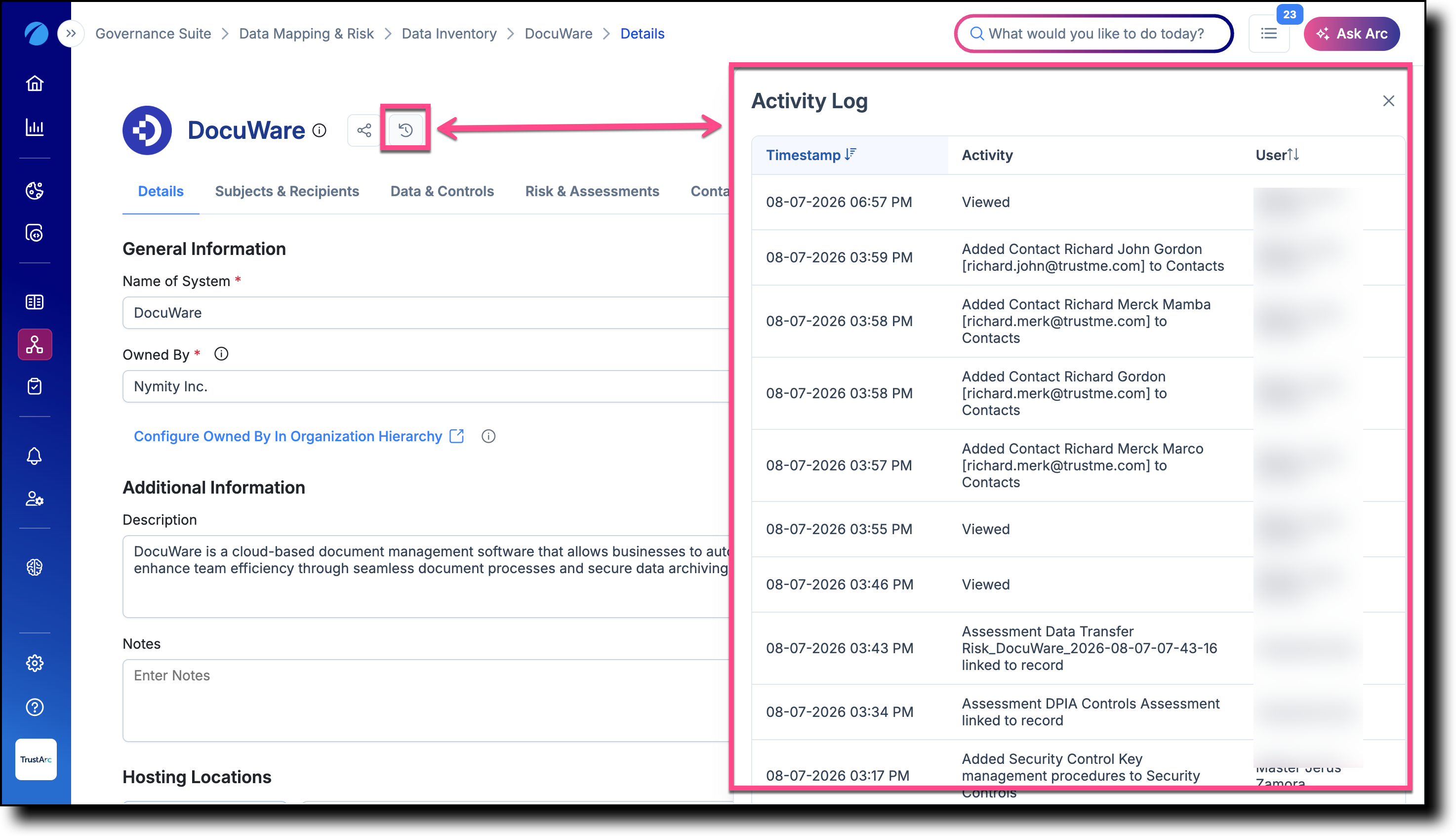Go to Governance Suite breadcrumb

(x=153, y=33)
